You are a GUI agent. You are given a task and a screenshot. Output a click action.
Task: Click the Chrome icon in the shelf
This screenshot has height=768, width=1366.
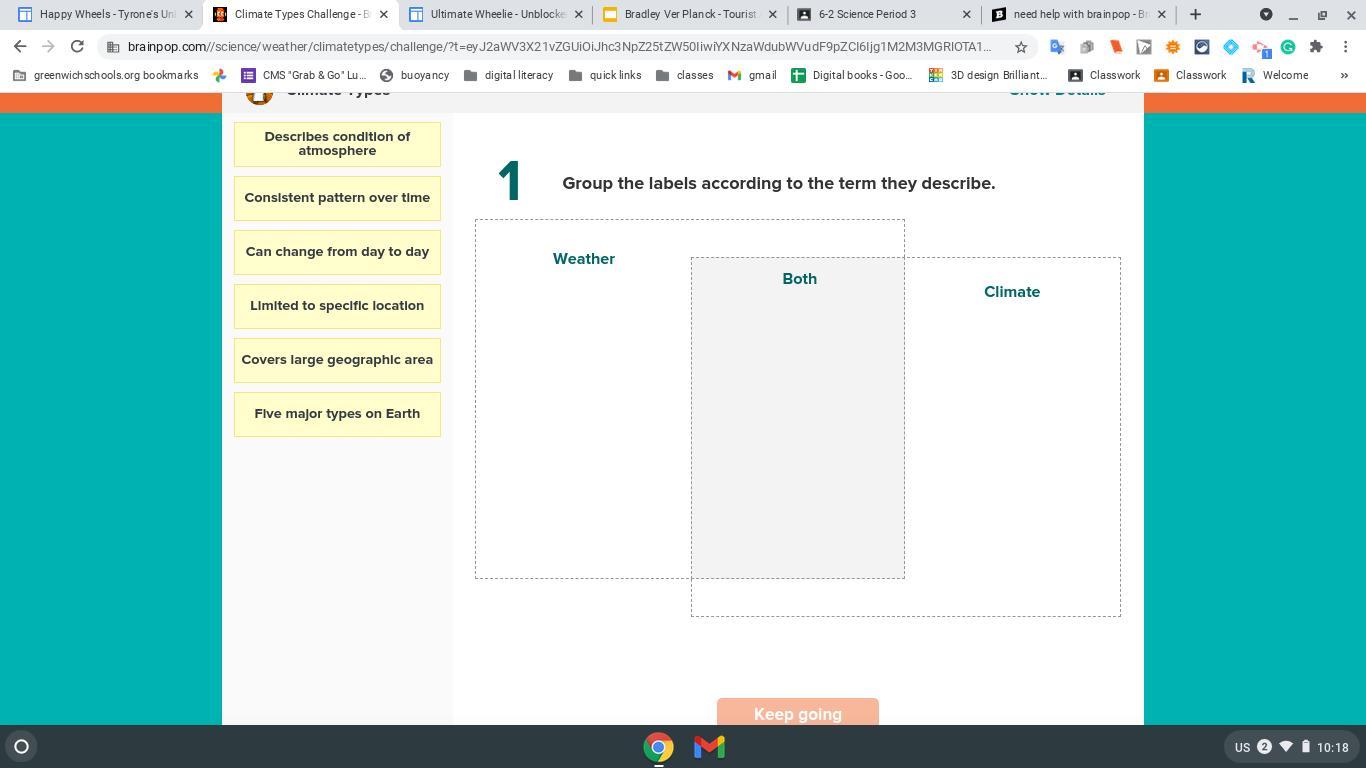[658, 747]
